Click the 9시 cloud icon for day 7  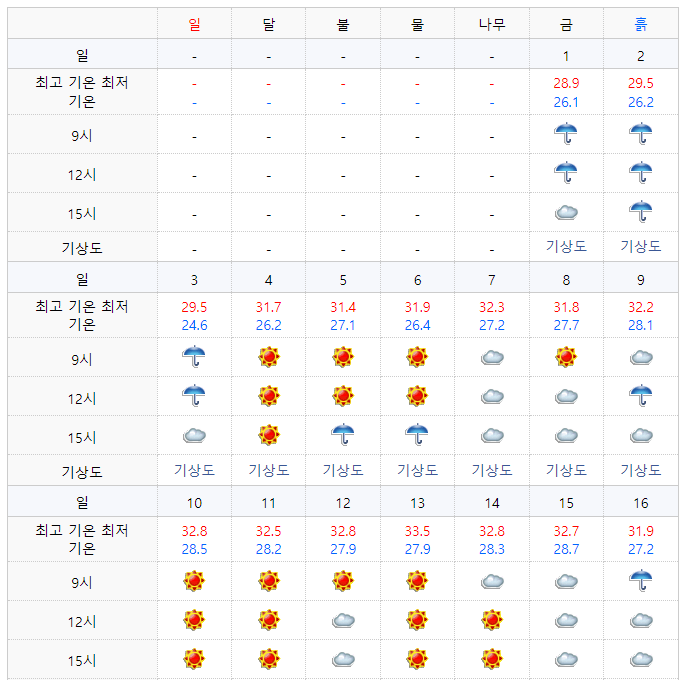coord(492,358)
